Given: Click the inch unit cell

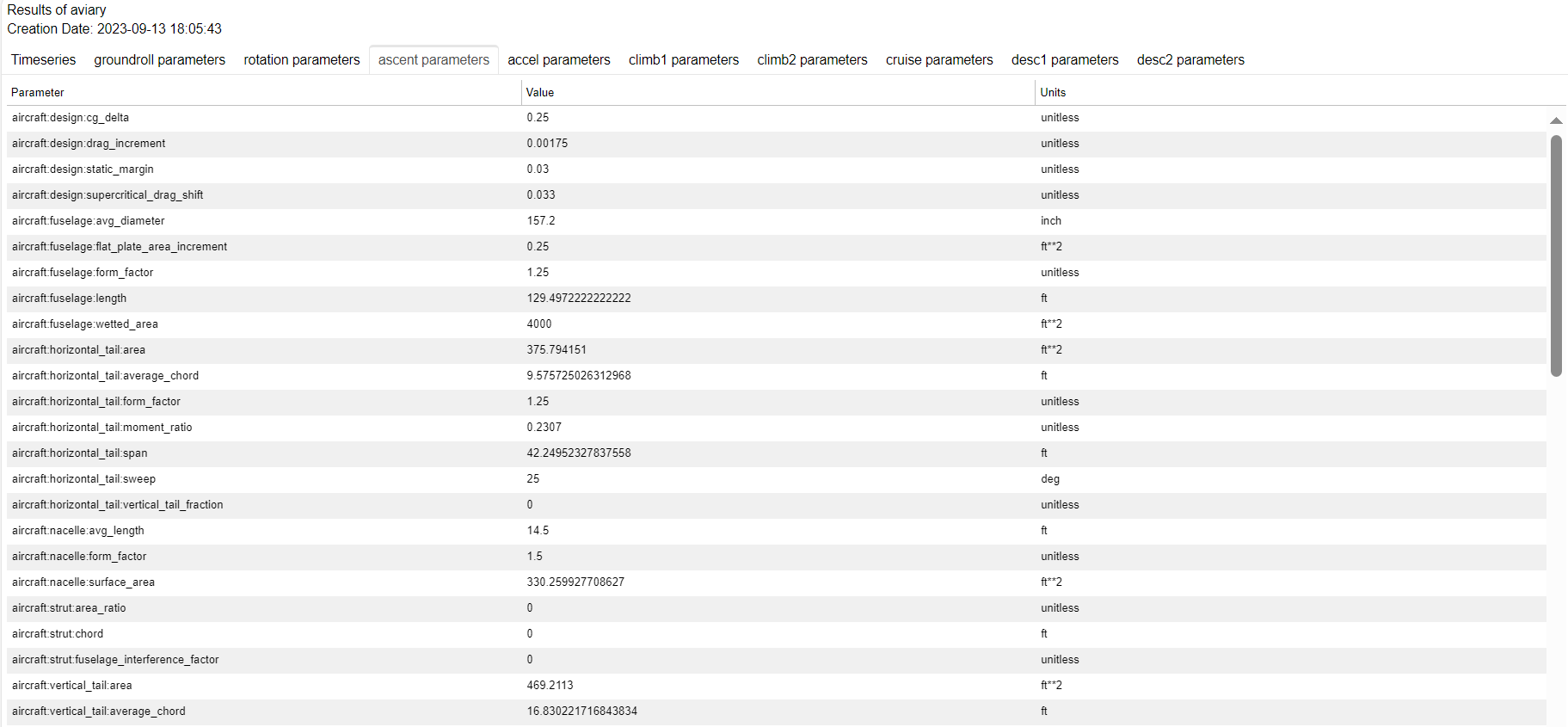Looking at the screenshot, I should [1051, 221].
